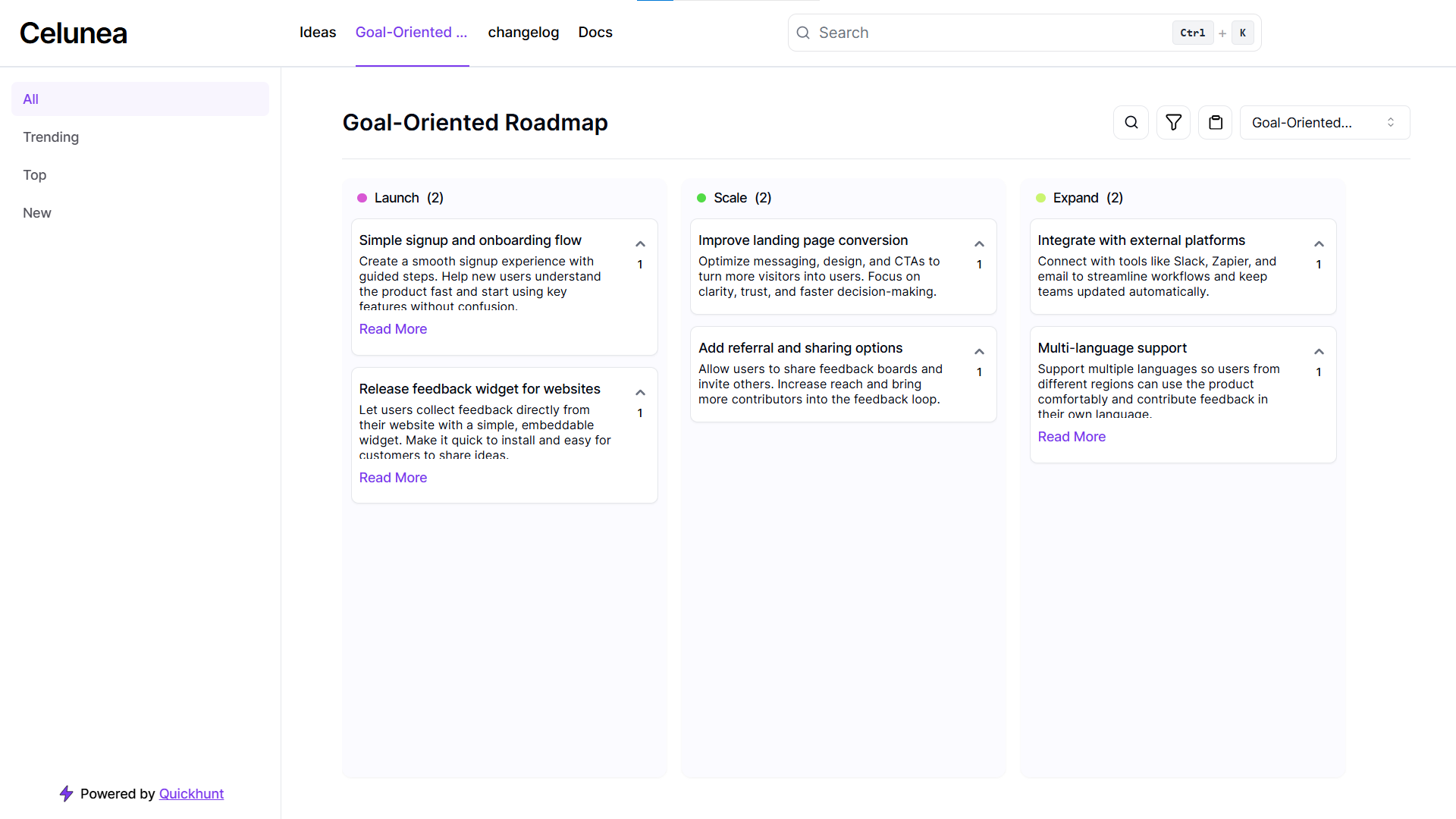Open the Goal-Oriented roadmap dropdown
The width and height of the screenshot is (1456, 819).
coord(1324,122)
